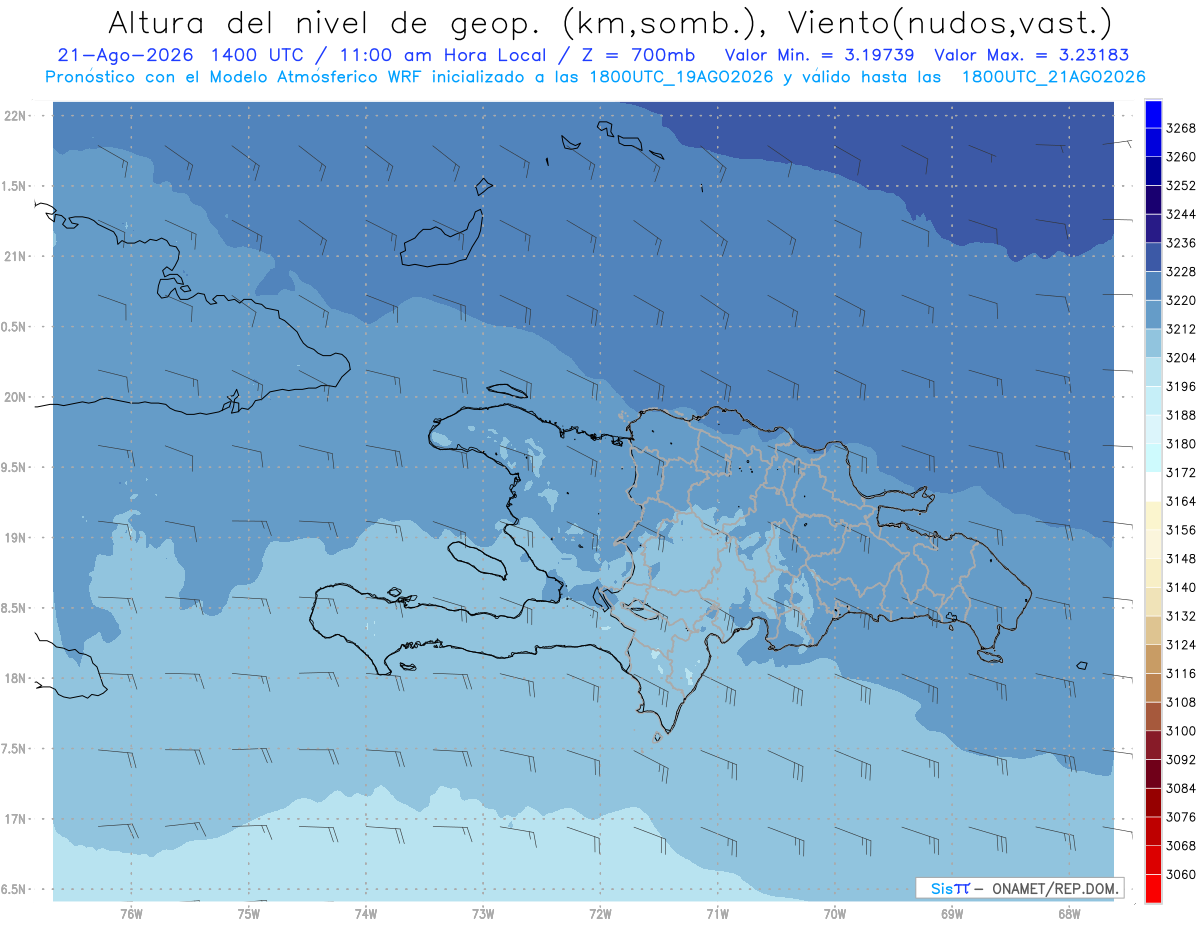Pick the brown swatch between 3116 and 3108
Screen dimensions: 1200x927
pyautogui.click(x=1152, y=688)
